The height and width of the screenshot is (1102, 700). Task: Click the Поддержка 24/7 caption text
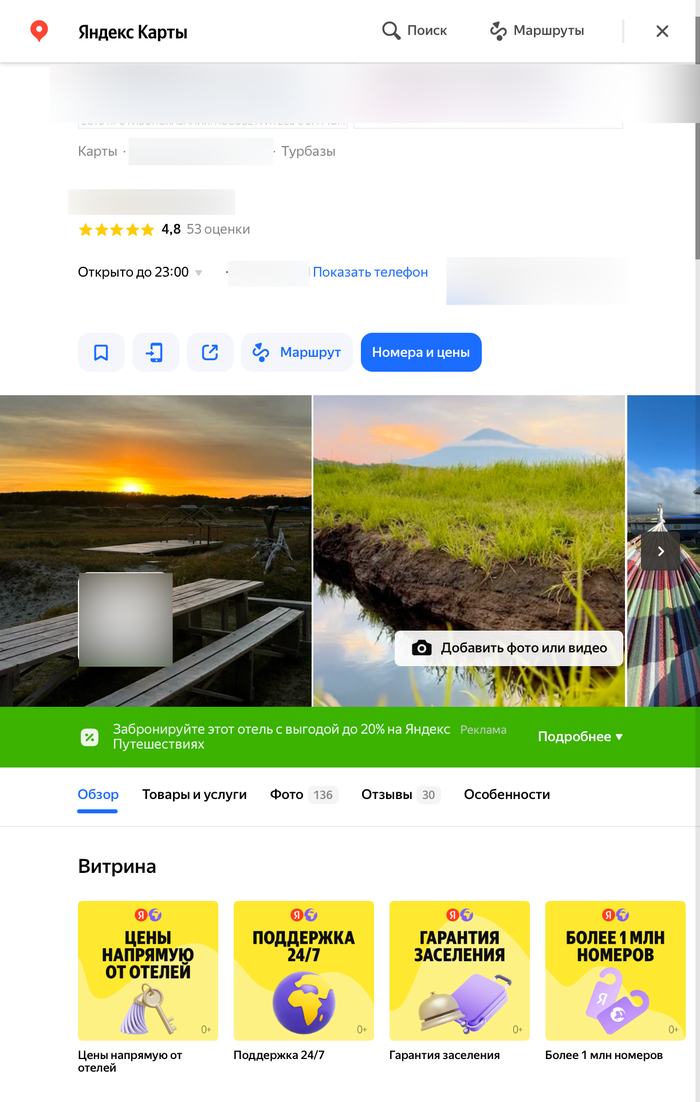click(x=279, y=1055)
